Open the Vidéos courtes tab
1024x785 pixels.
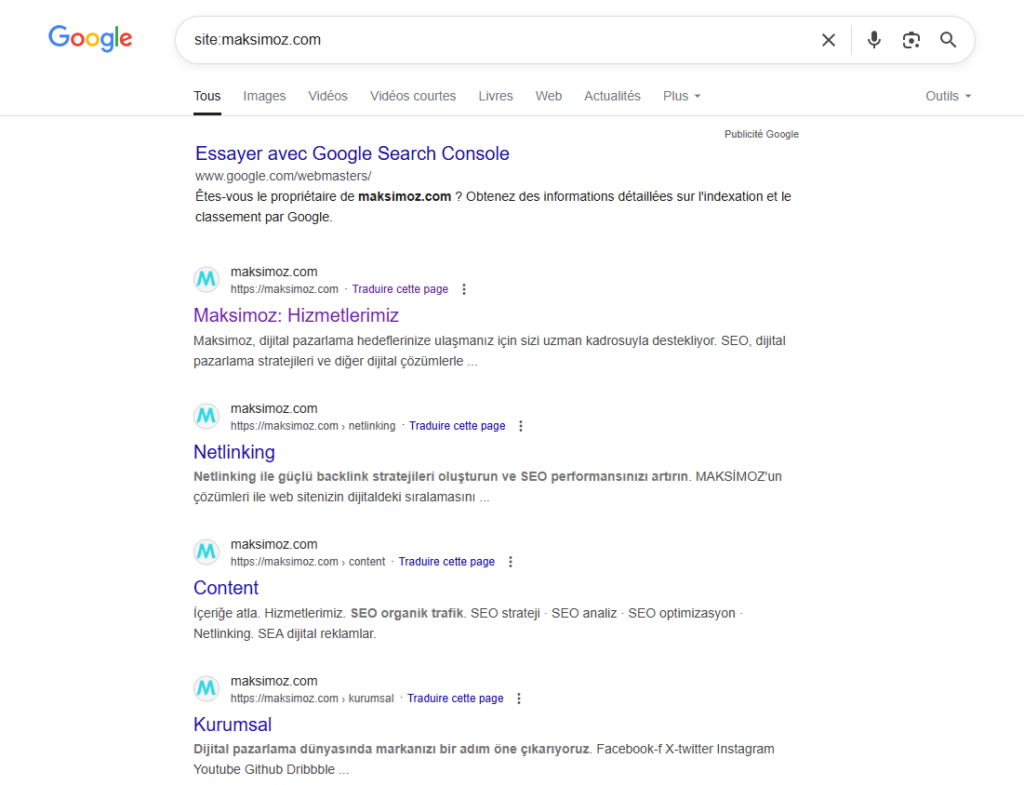coord(413,96)
